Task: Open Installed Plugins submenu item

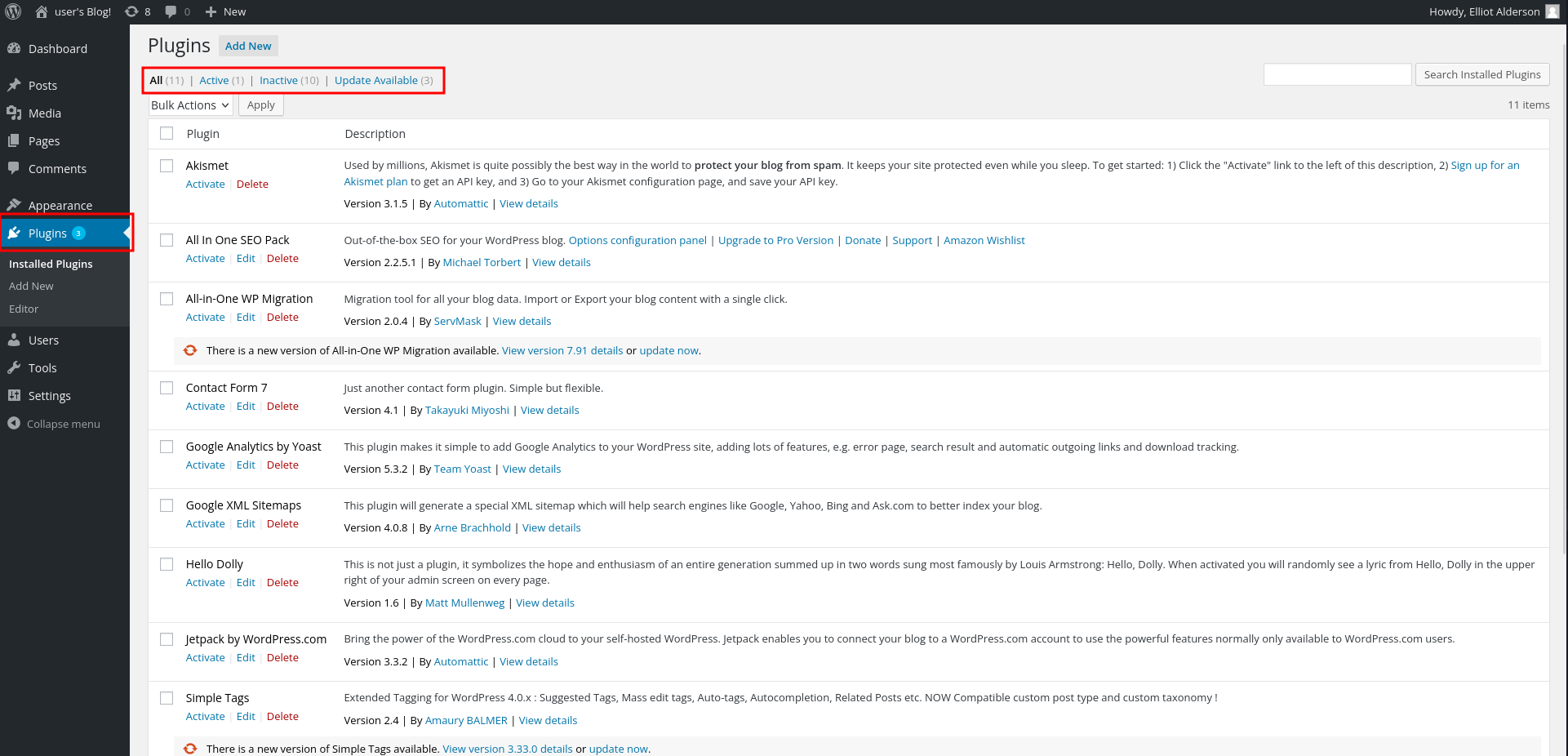Action: point(51,264)
